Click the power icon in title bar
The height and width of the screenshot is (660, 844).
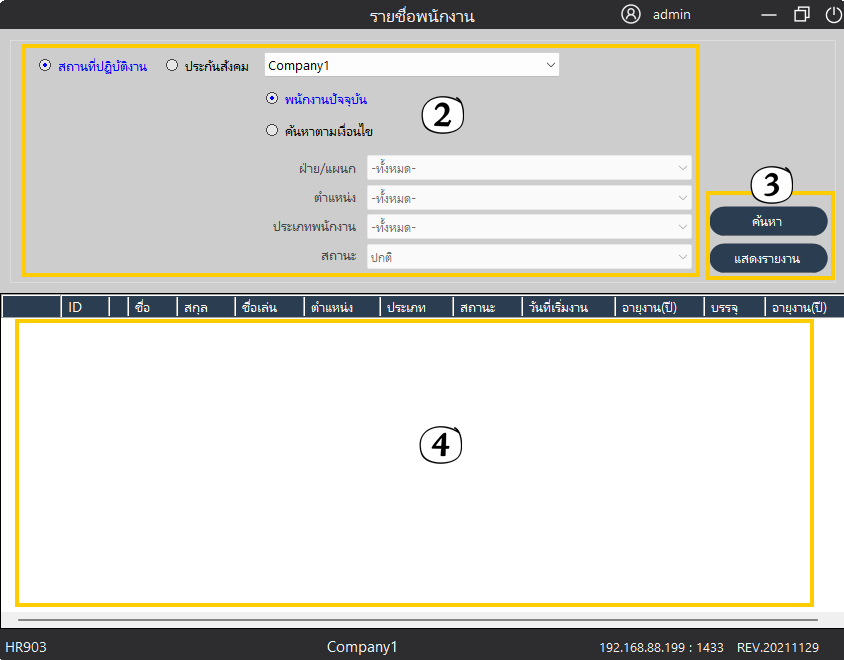coord(833,15)
